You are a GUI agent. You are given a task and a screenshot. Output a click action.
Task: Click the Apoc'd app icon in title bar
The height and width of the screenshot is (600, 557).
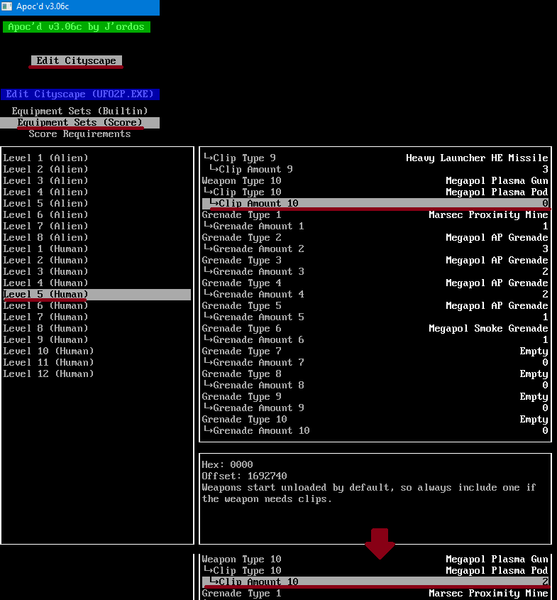click(7, 7)
